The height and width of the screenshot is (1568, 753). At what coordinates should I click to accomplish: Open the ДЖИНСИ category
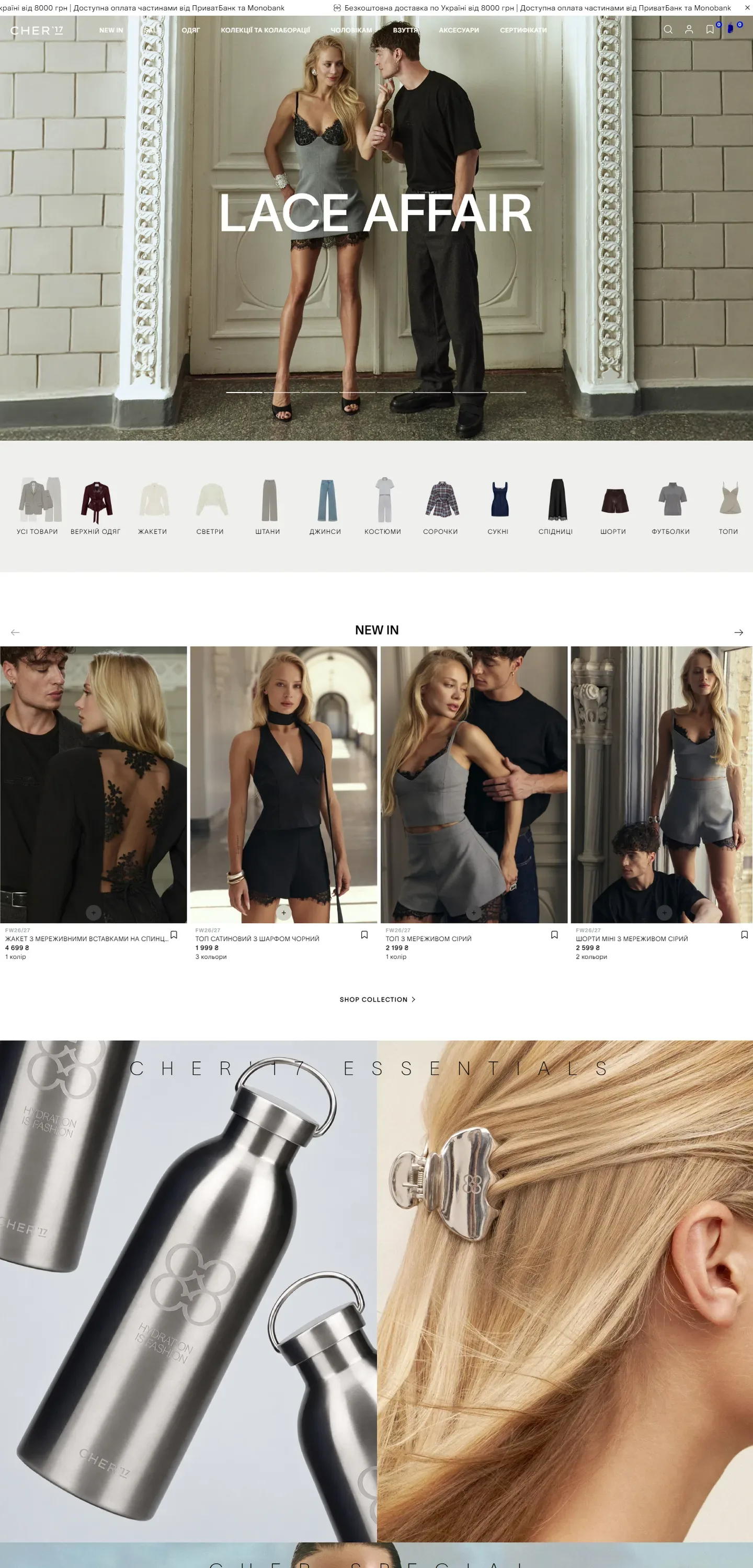point(325,506)
